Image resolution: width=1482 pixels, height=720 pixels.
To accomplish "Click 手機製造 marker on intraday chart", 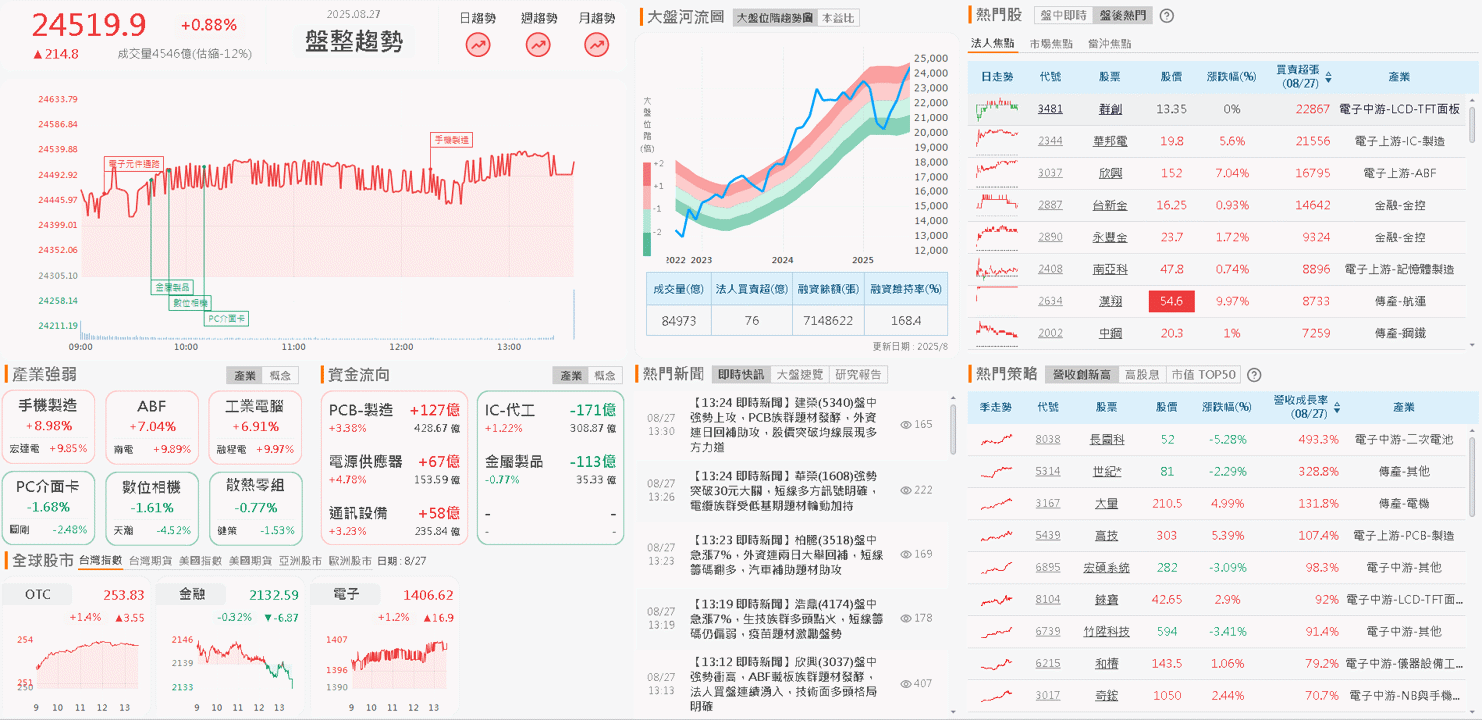I will click(451, 140).
